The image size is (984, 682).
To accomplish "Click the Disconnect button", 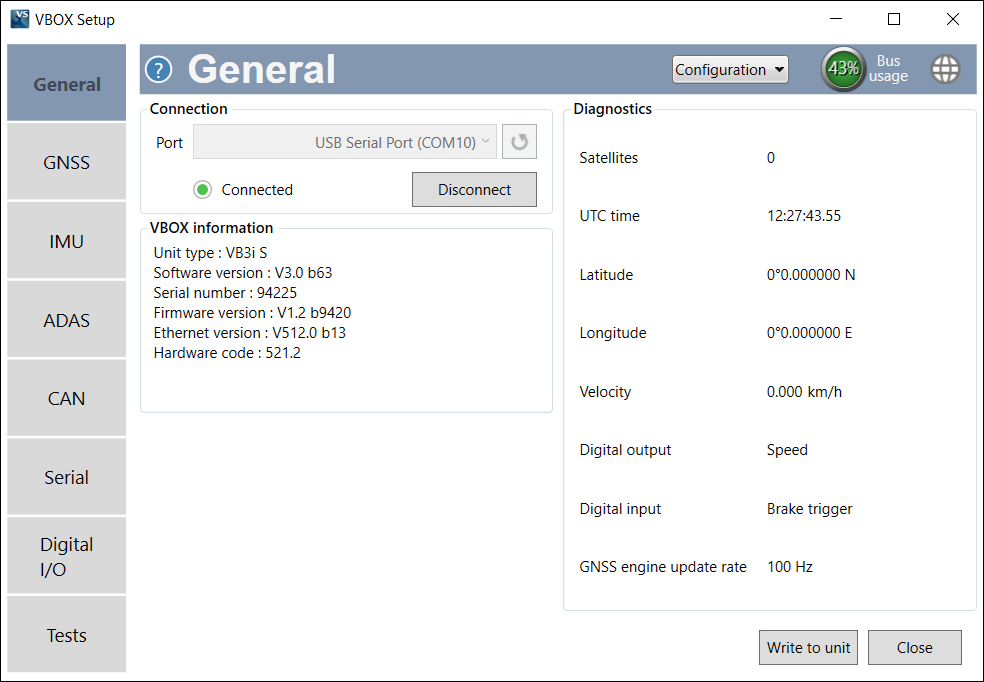I will tap(474, 189).
